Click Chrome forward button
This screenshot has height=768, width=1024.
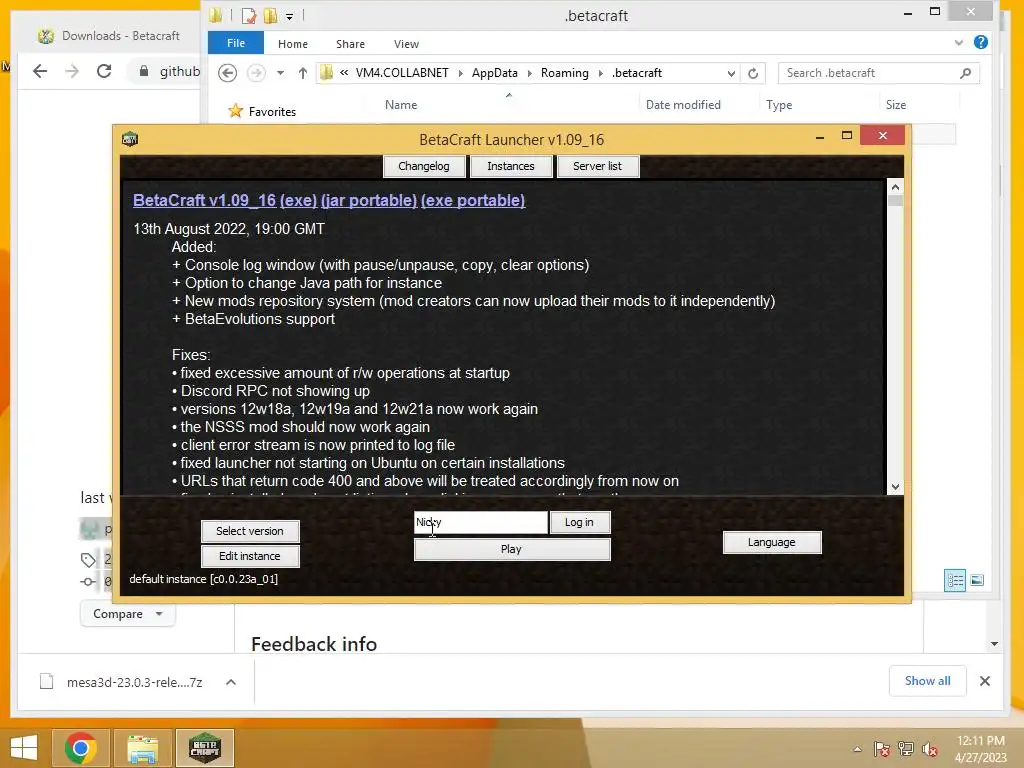tap(72, 71)
